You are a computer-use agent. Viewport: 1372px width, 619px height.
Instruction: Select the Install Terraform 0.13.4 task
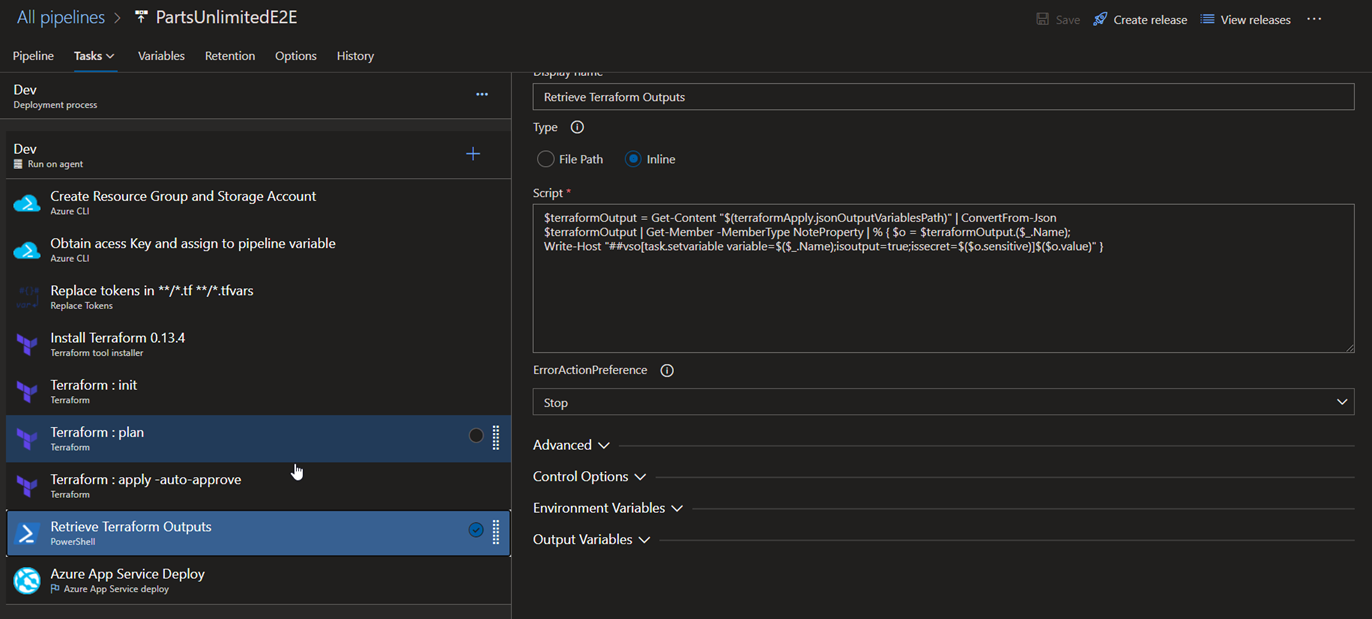pos(258,344)
